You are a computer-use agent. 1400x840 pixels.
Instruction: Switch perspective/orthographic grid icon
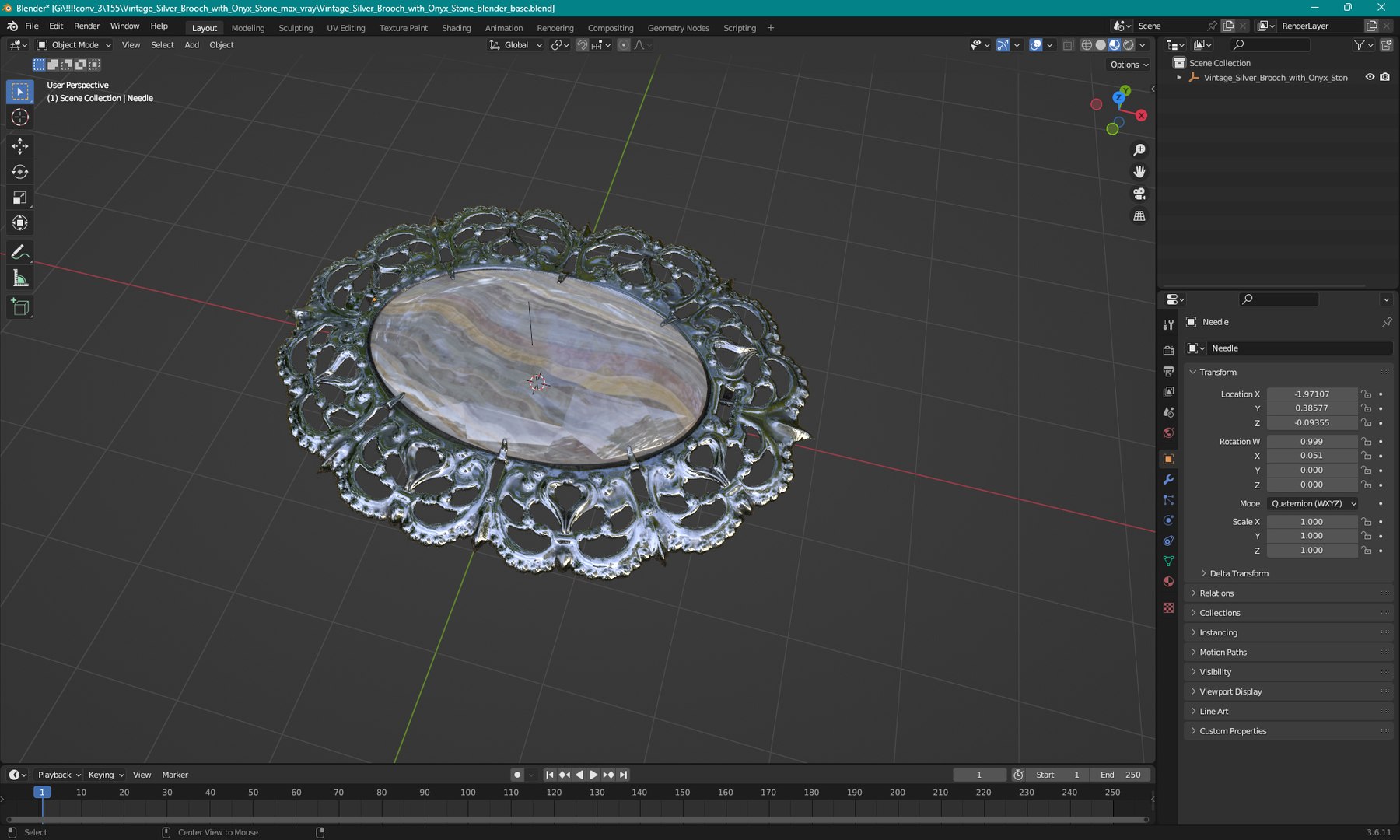[1139, 216]
